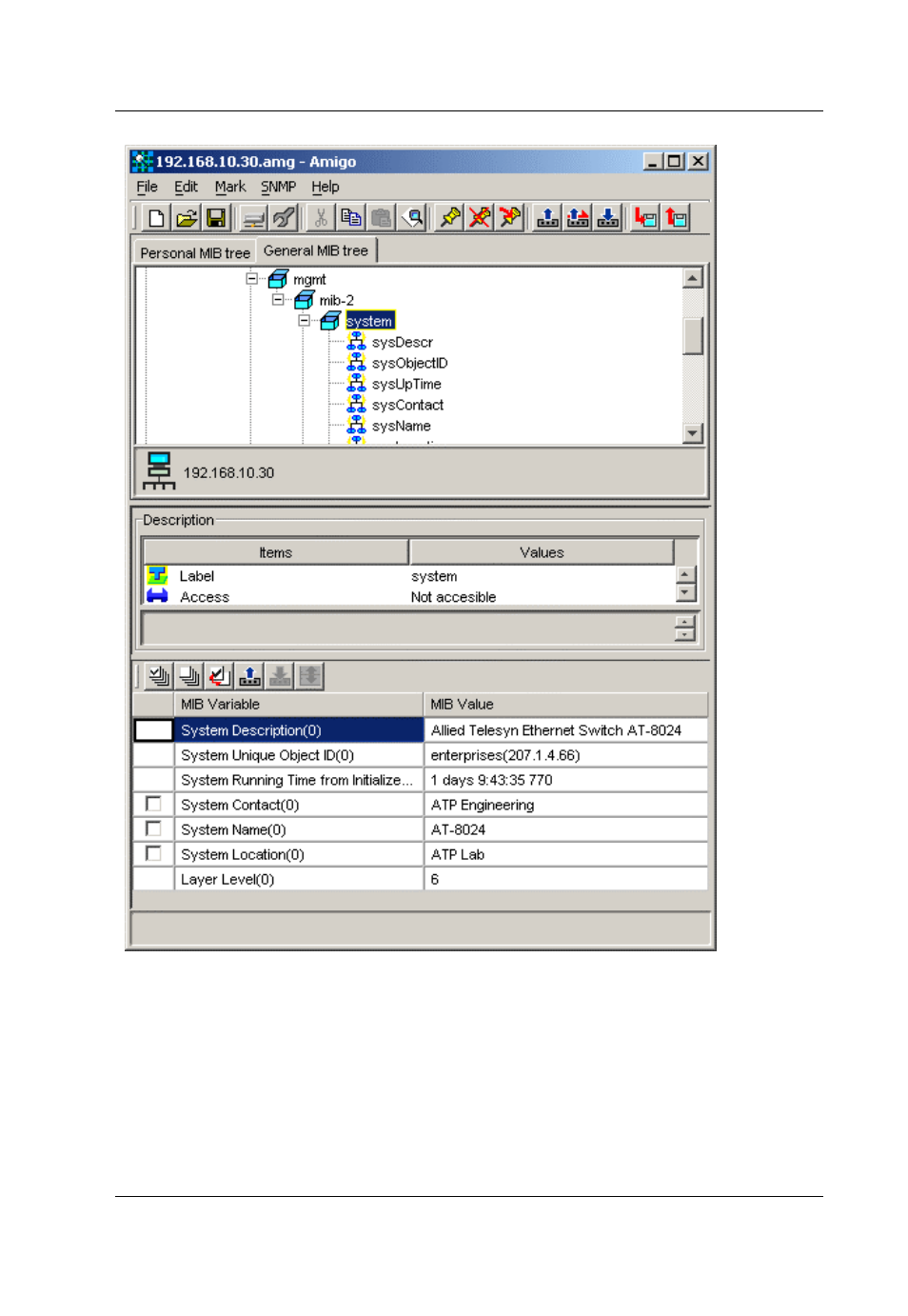Open the Mark menu
This screenshot has height=1316, width=908.
[x=229, y=187]
